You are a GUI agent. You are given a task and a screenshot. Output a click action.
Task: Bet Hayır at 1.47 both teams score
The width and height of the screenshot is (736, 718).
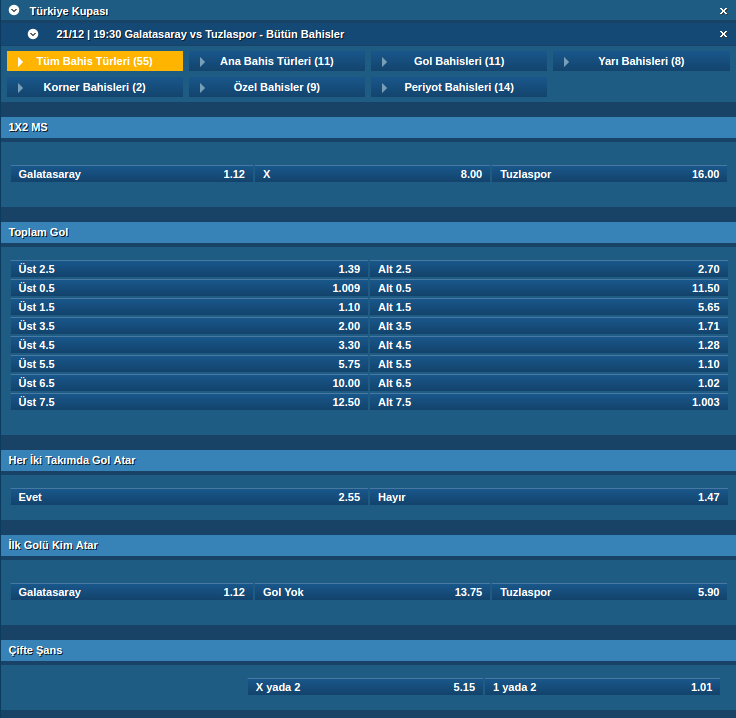[549, 497]
